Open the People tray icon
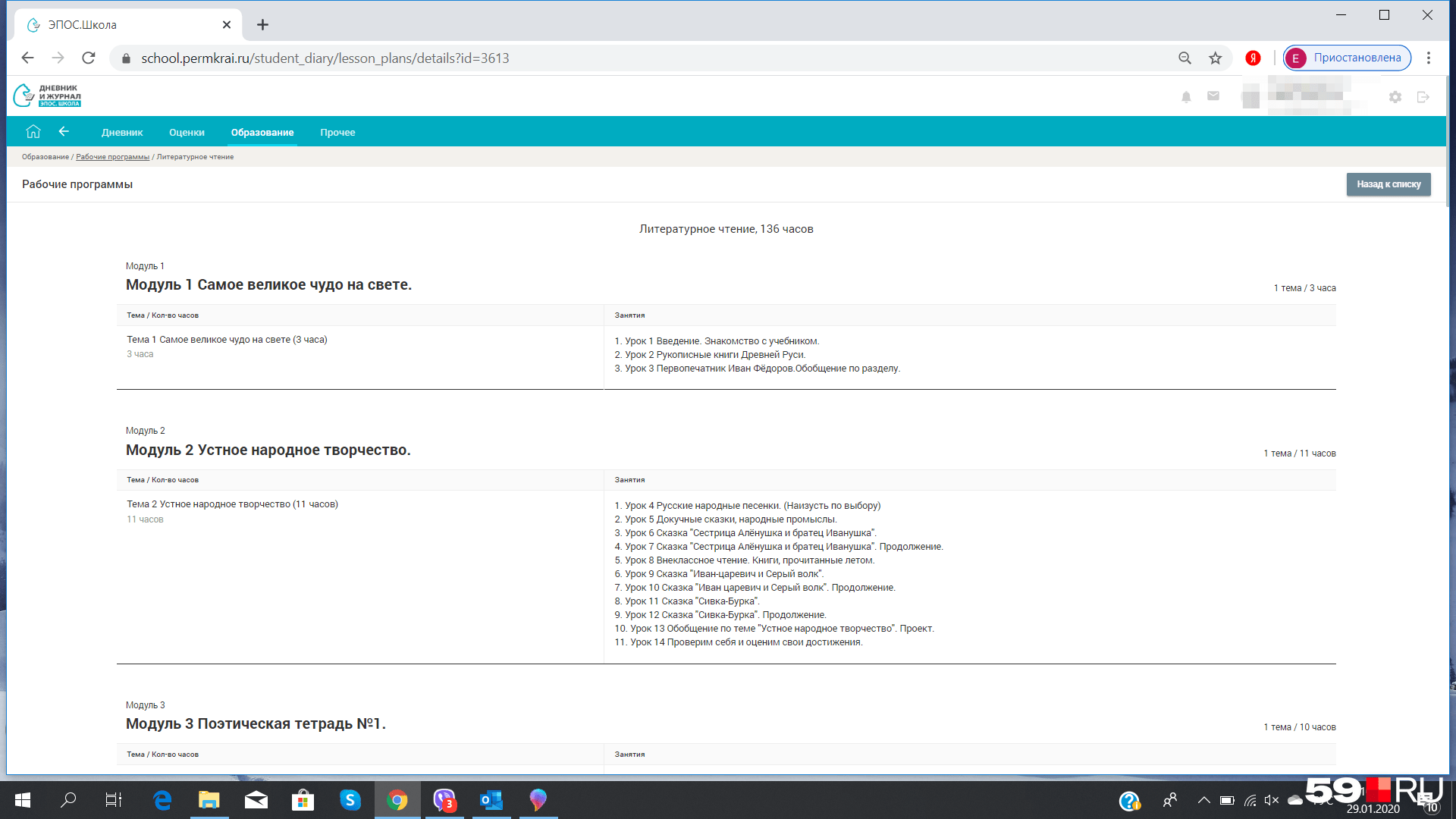 pos(1170,800)
